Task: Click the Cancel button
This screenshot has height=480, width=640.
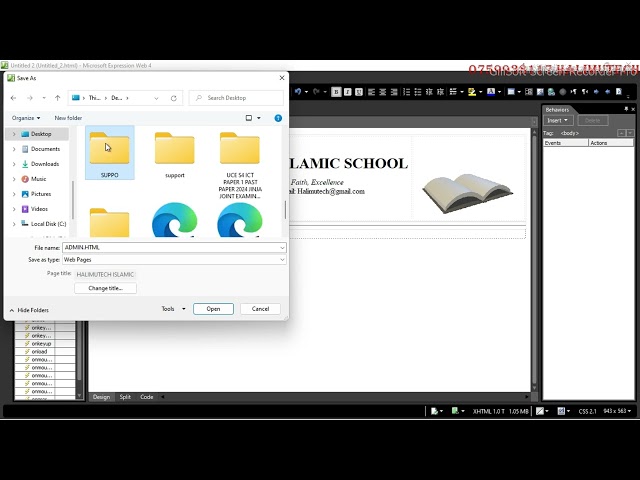Action: click(x=260, y=309)
